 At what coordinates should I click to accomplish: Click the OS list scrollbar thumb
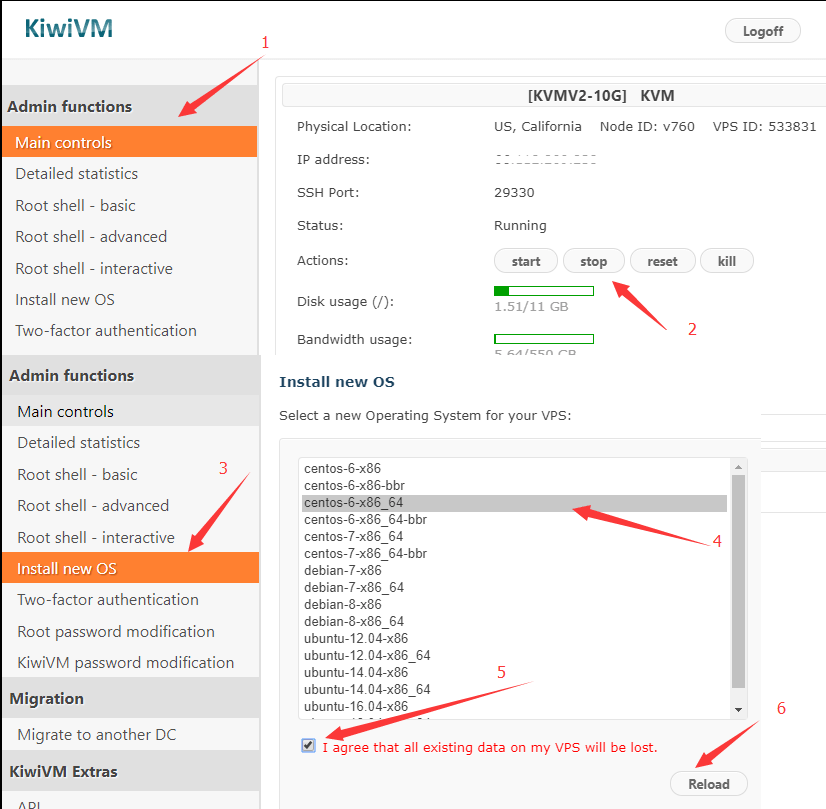point(738,581)
